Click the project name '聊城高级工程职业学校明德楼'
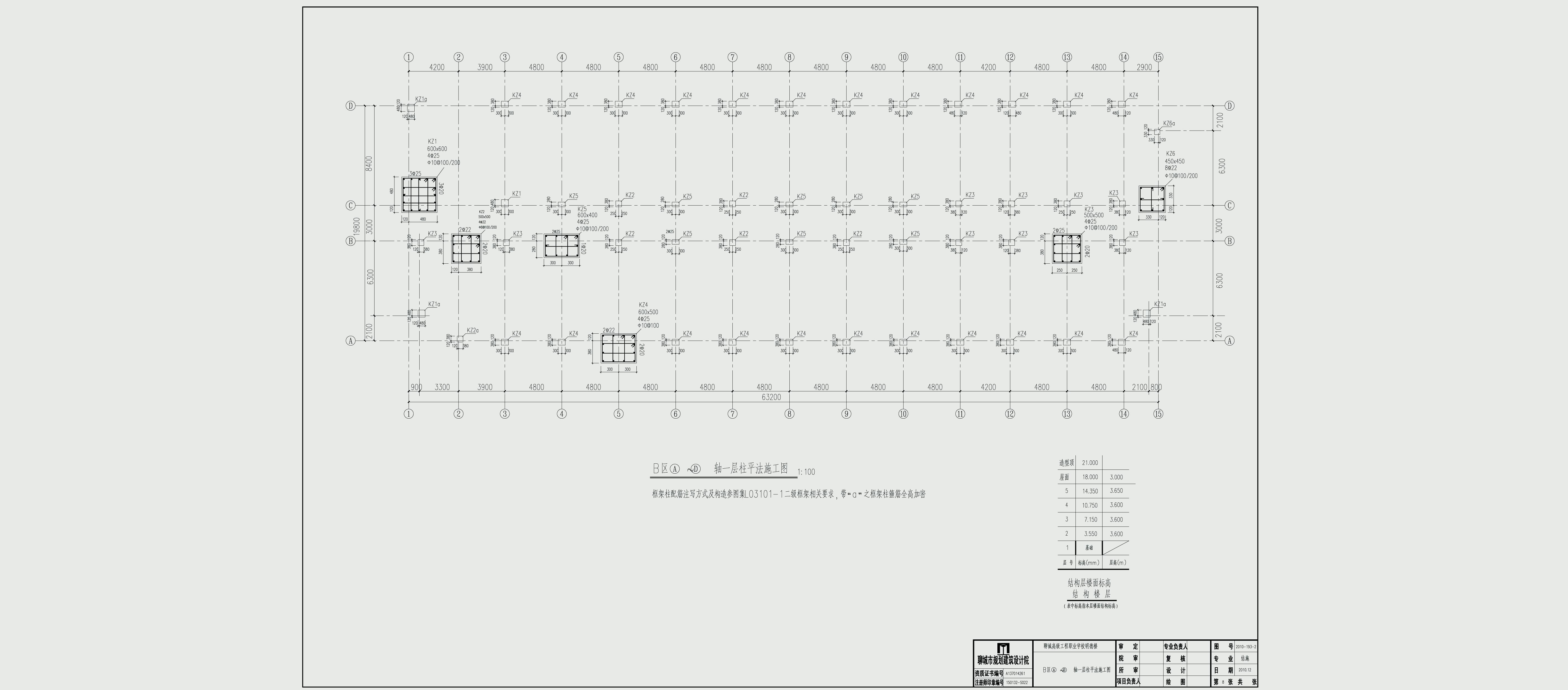The height and width of the screenshot is (690, 1568). pos(1070,646)
